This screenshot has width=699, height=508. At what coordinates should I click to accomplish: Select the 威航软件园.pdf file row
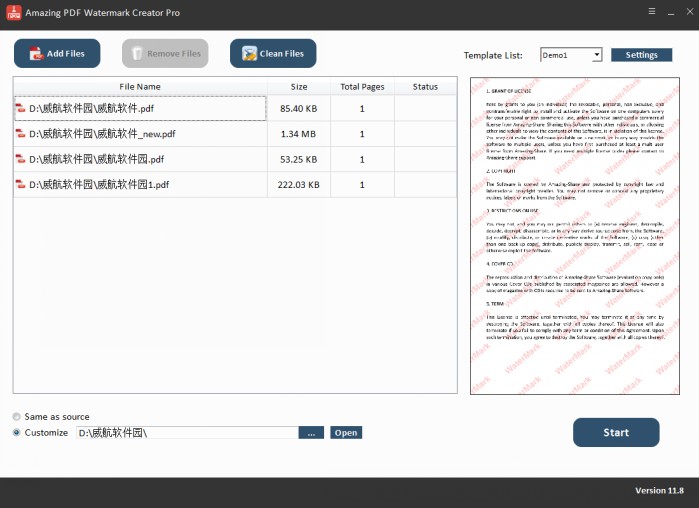235,159
